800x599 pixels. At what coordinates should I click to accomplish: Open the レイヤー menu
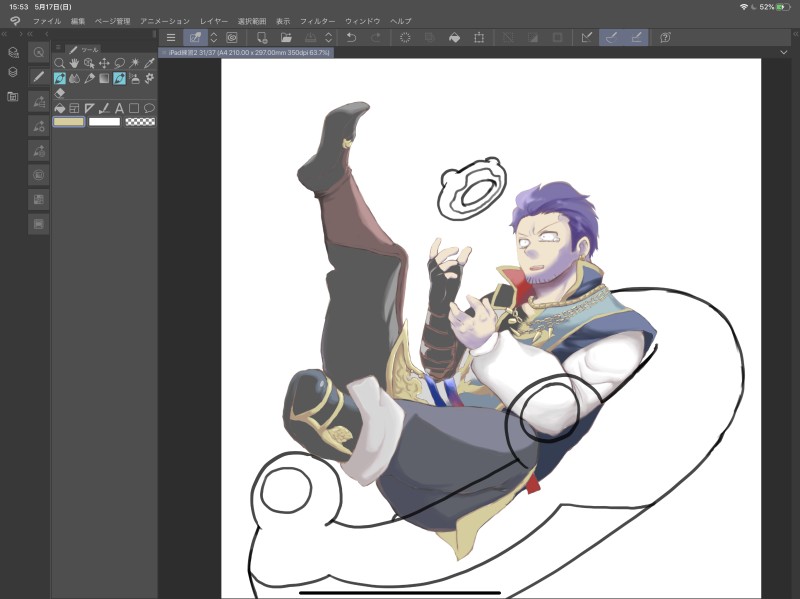pos(214,21)
